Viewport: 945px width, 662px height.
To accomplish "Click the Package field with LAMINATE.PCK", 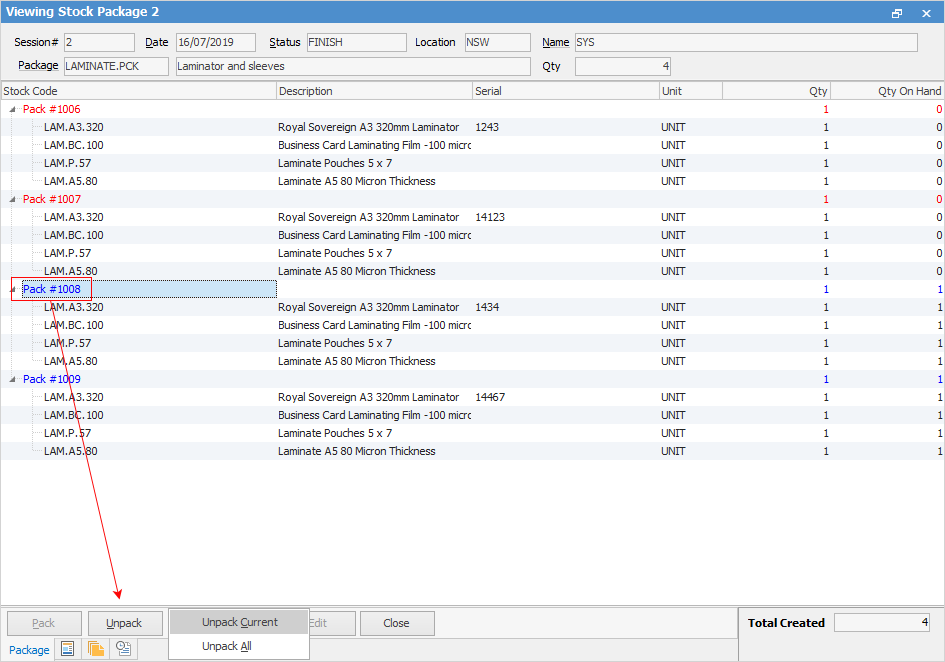I will coord(116,67).
